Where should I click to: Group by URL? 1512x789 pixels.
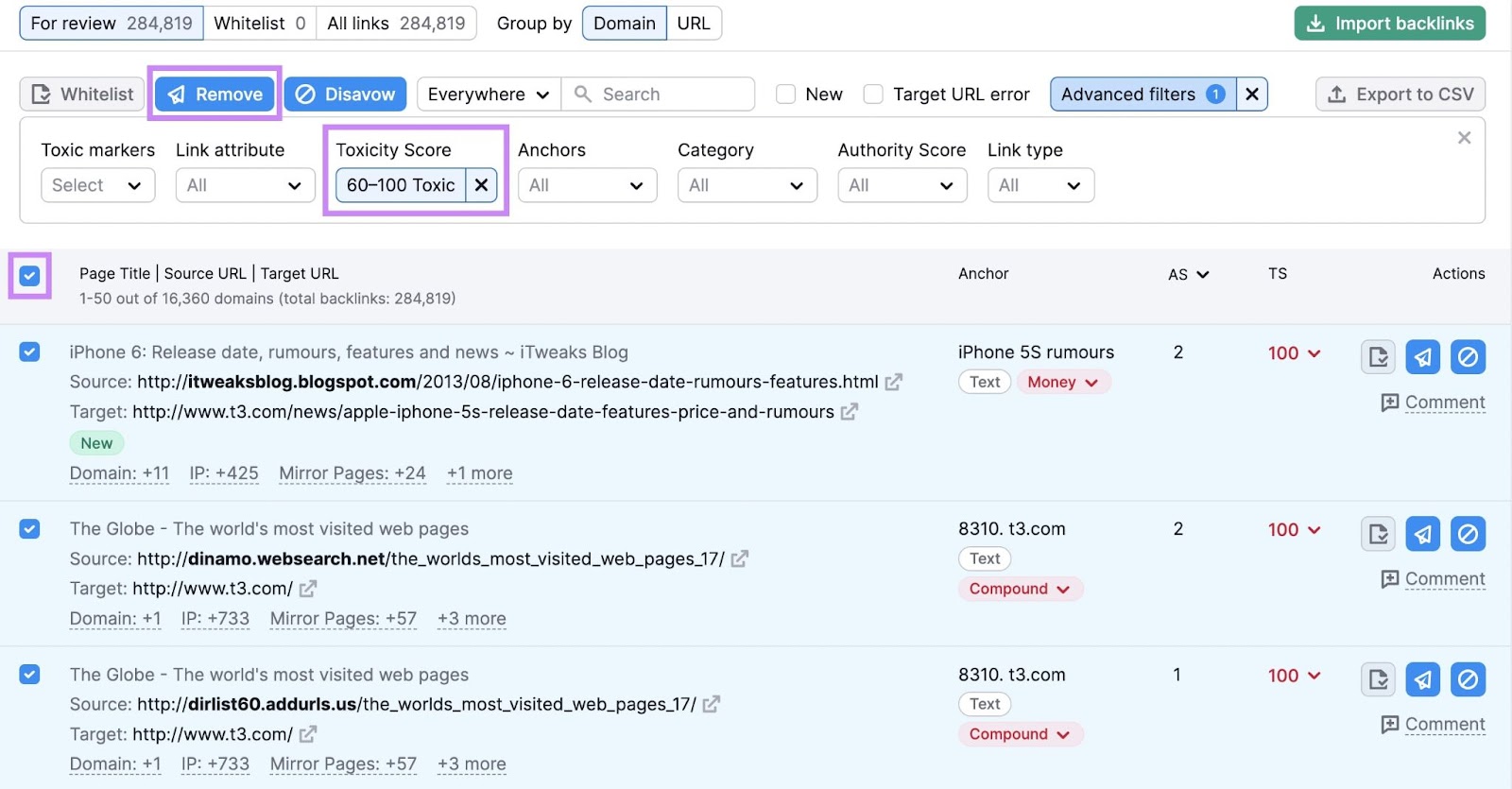[x=694, y=24]
